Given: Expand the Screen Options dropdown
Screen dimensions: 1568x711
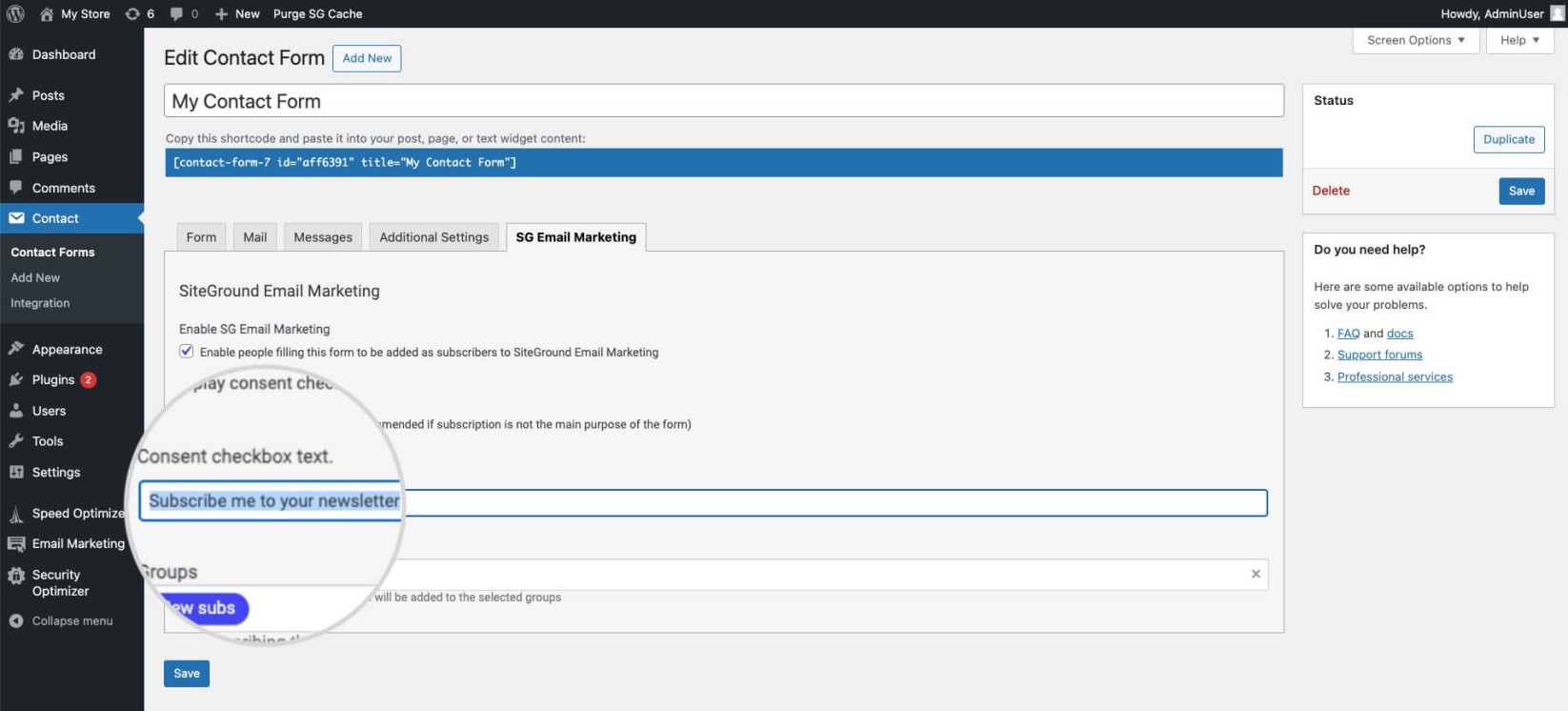Looking at the screenshot, I should click(1416, 40).
